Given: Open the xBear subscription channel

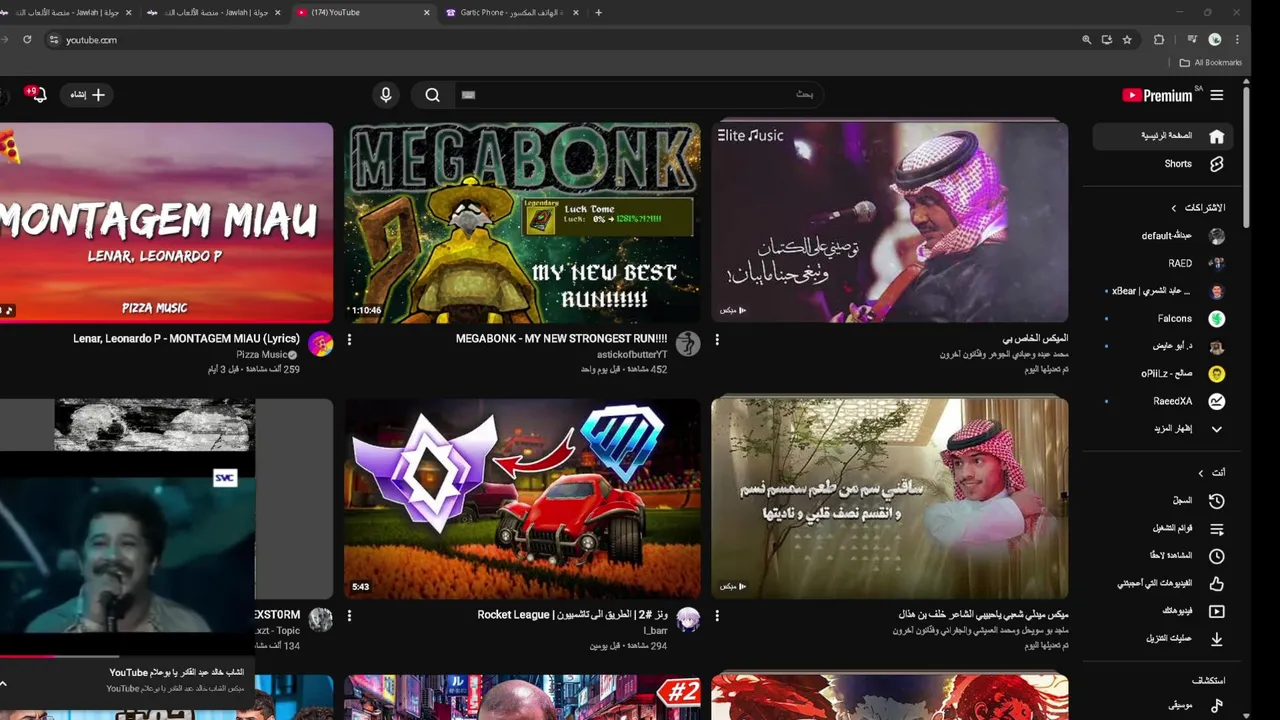Looking at the screenshot, I should (1162, 291).
